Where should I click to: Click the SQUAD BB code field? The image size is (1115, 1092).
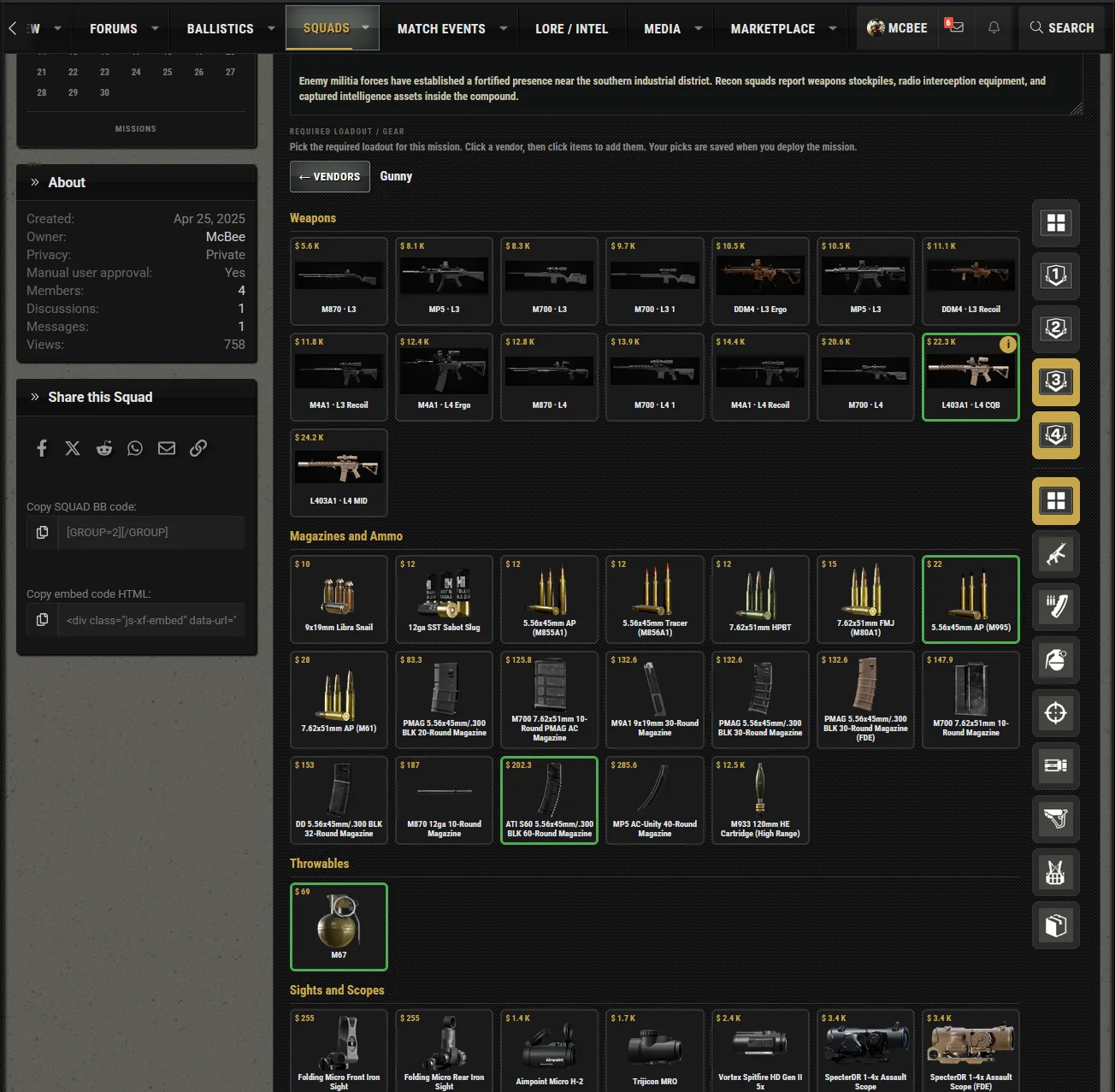151,532
